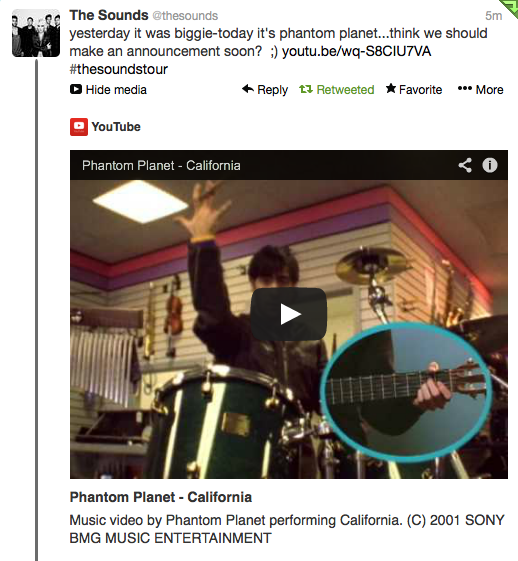Image resolution: width=518 pixels, height=561 pixels.
Task: Open the @thesounds handle link
Action: [x=185, y=16]
